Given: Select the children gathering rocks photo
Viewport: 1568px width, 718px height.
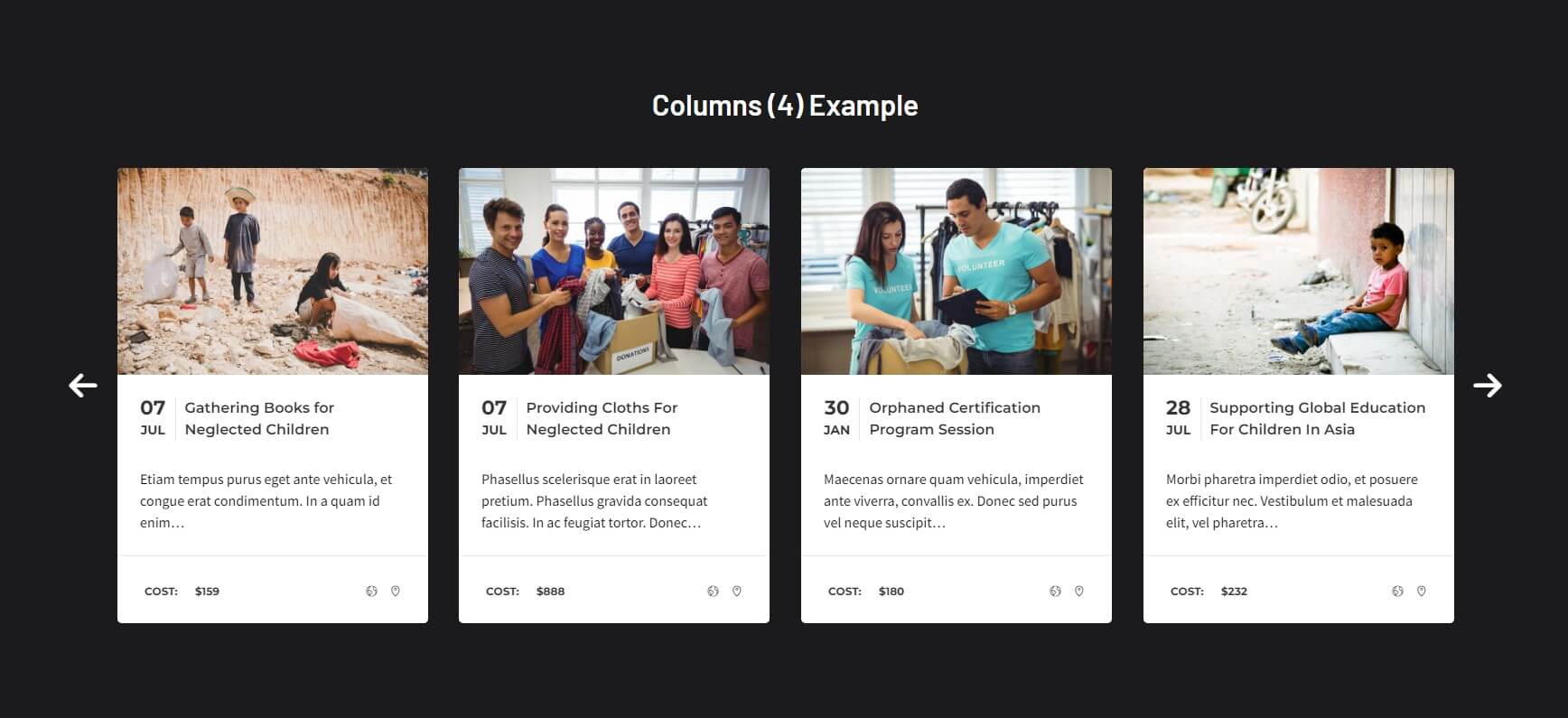Looking at the screenshot, I should (273, 271).
